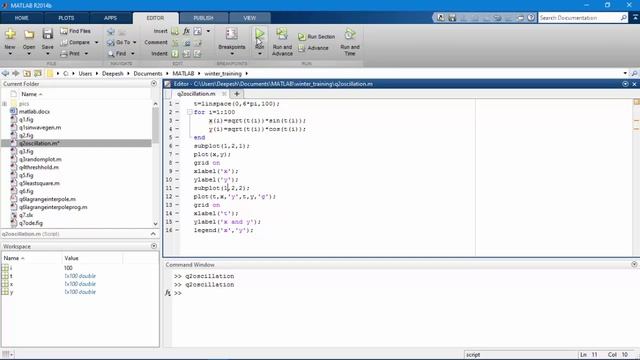Viewport: 640px width, 360px height.
Task: Open the Current Folder panel actions menu
Action: (154, 84)
